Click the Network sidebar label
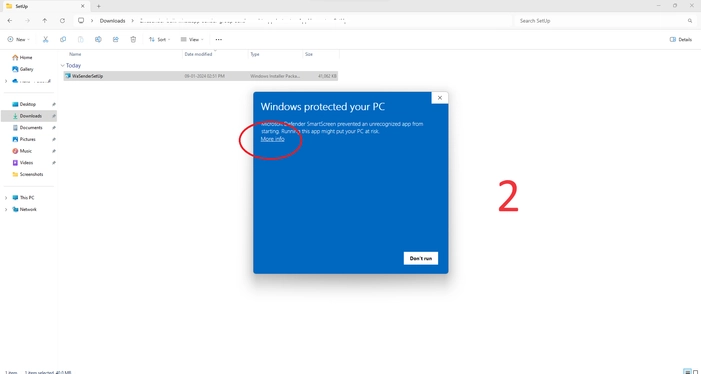The image size is (701, 374). pyautogui.click(x=28, y=209)
